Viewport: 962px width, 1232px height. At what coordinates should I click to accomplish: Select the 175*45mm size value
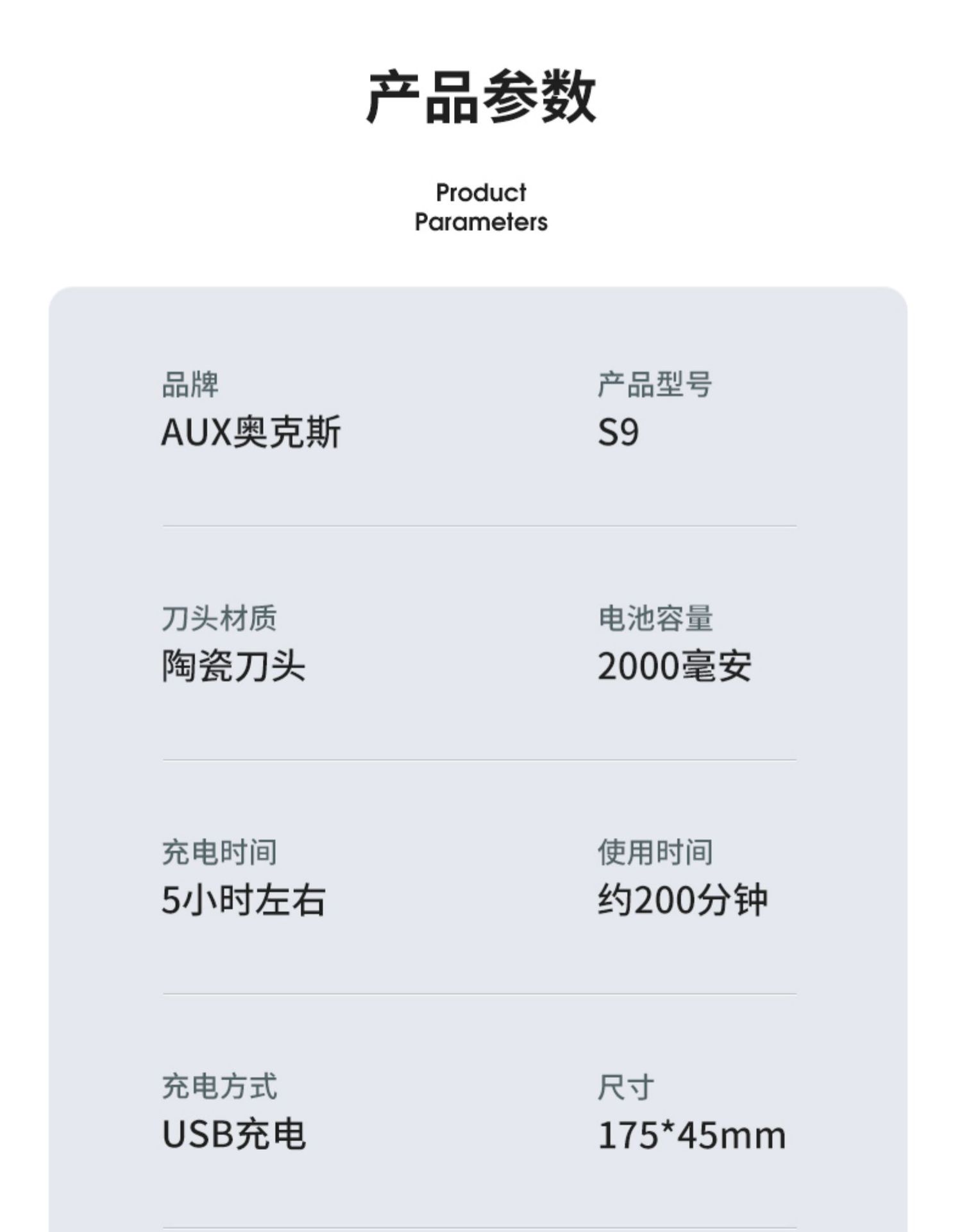(x=691, y=1134)
